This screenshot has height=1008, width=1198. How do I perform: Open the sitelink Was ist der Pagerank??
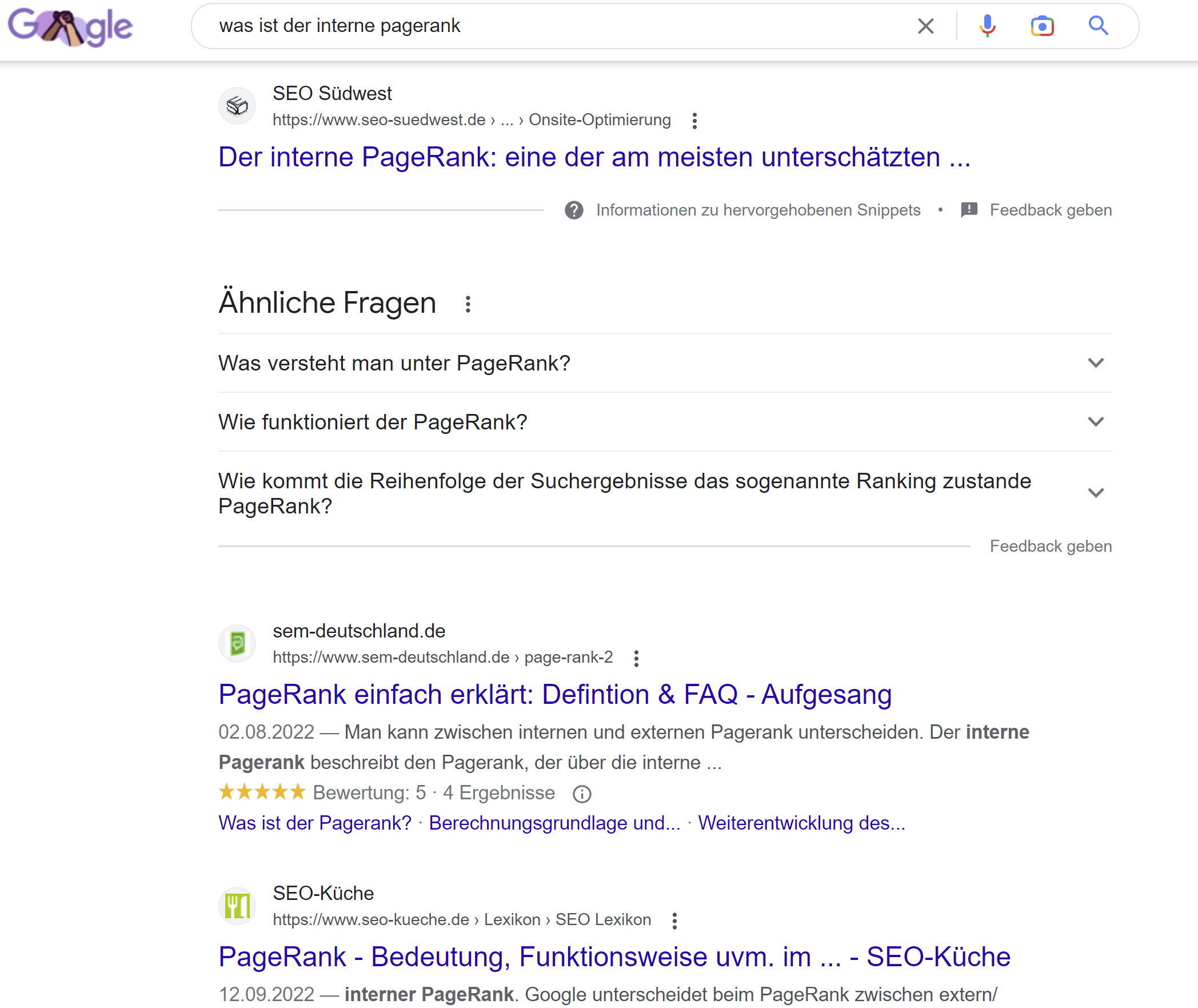314,823
